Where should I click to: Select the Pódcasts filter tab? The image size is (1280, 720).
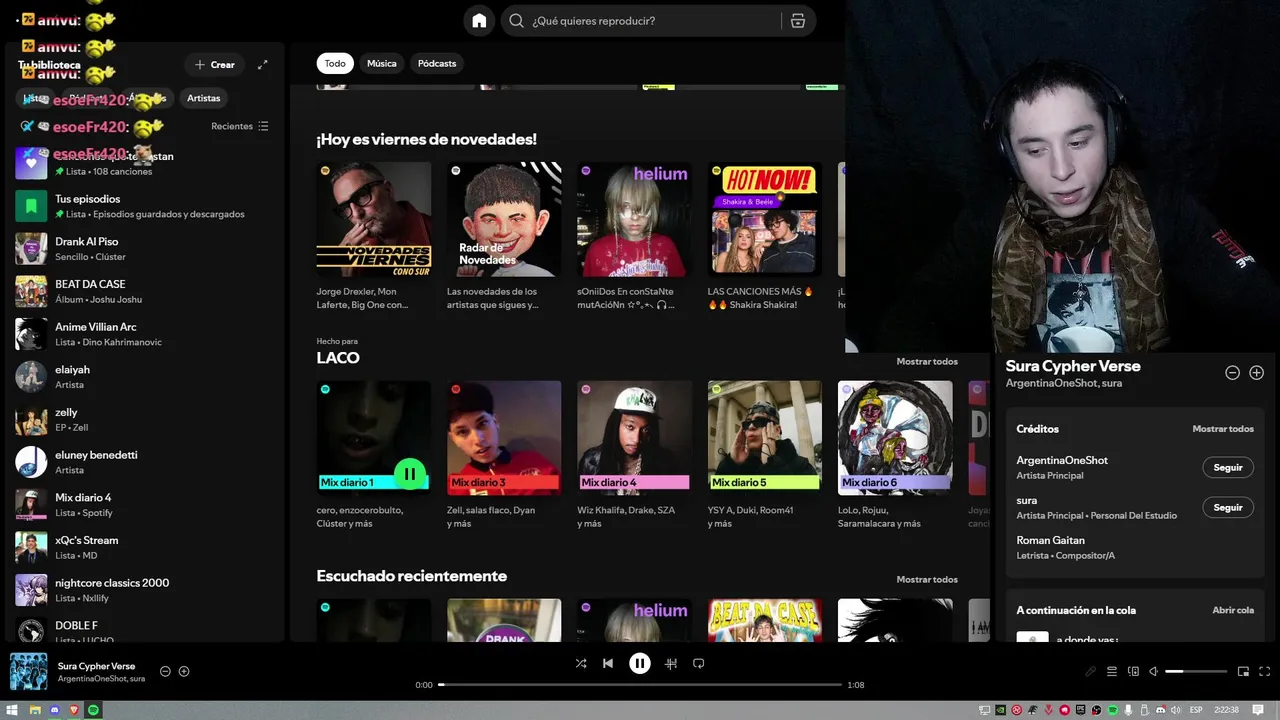(x=437, y=63)
